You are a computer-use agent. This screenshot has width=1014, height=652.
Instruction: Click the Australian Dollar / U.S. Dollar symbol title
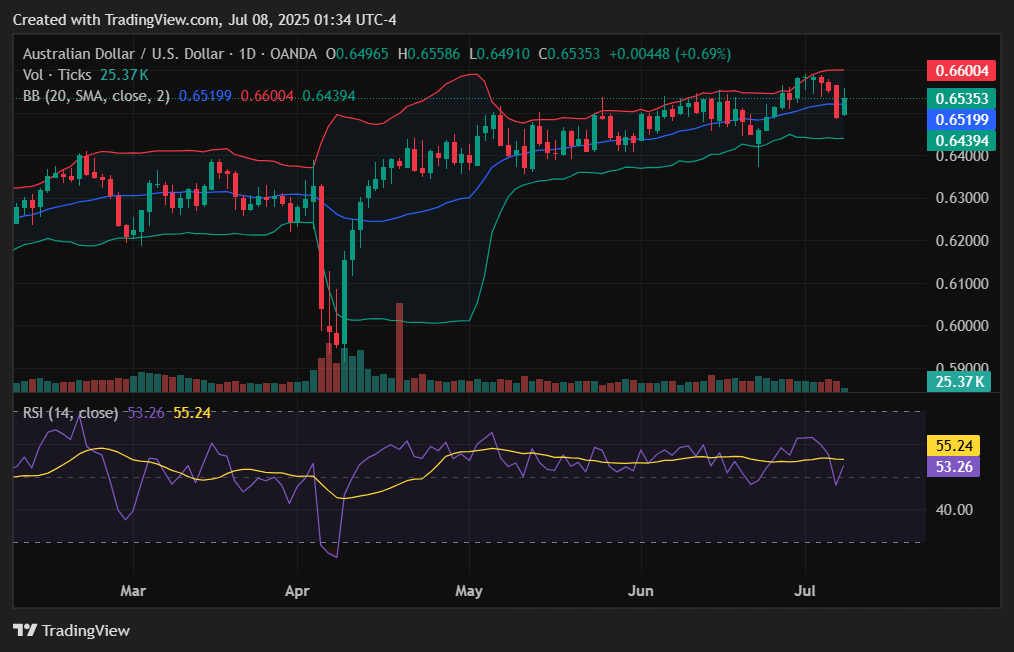click(124, 54)
